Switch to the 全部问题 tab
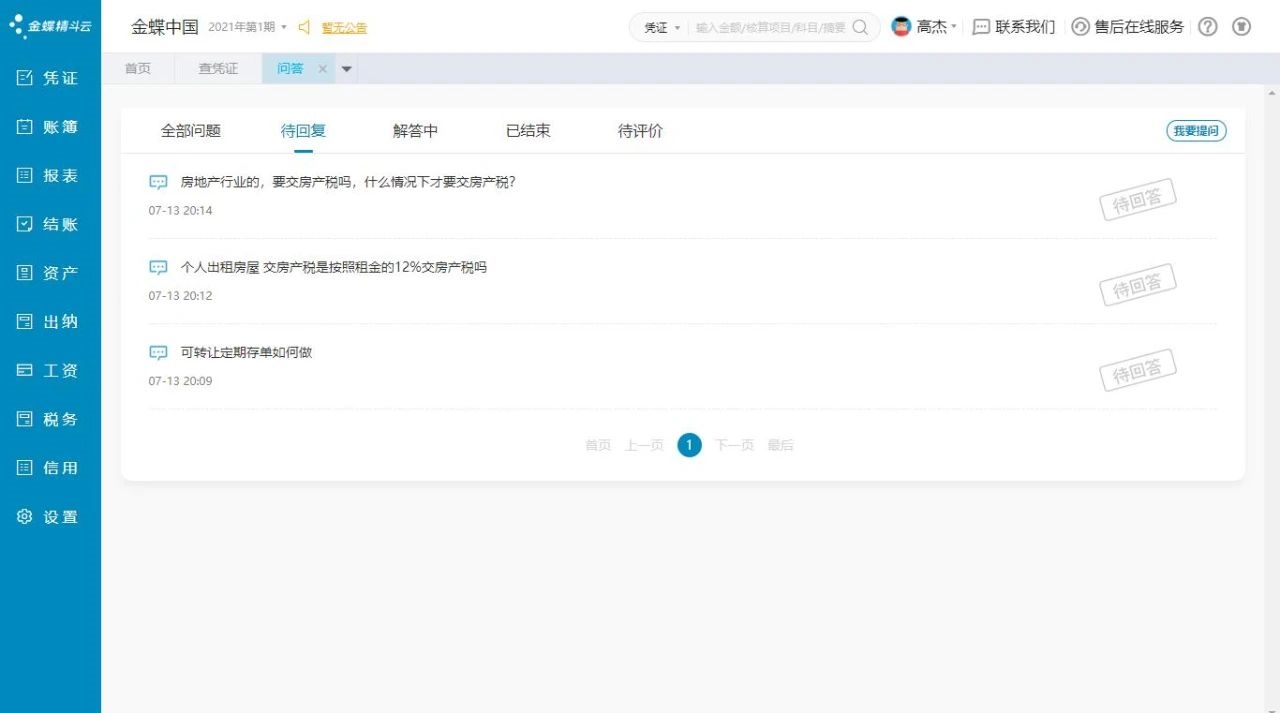The height and width of the screenshot is (713, 1280). (191, 131)
